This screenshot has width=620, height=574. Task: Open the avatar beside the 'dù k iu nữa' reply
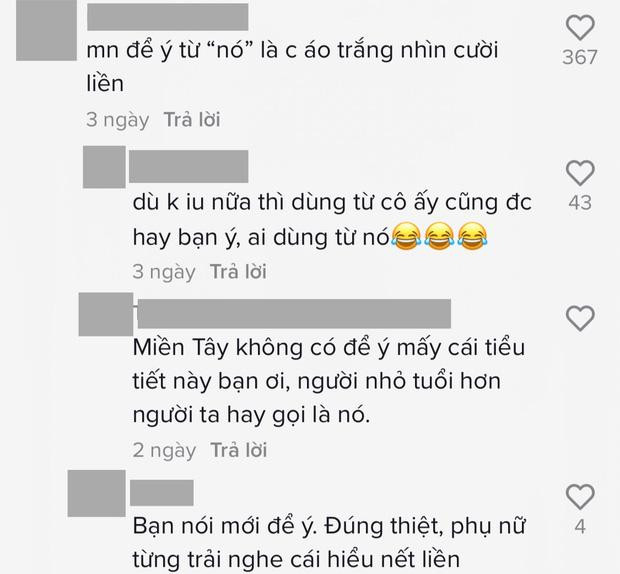click(104, 167)
